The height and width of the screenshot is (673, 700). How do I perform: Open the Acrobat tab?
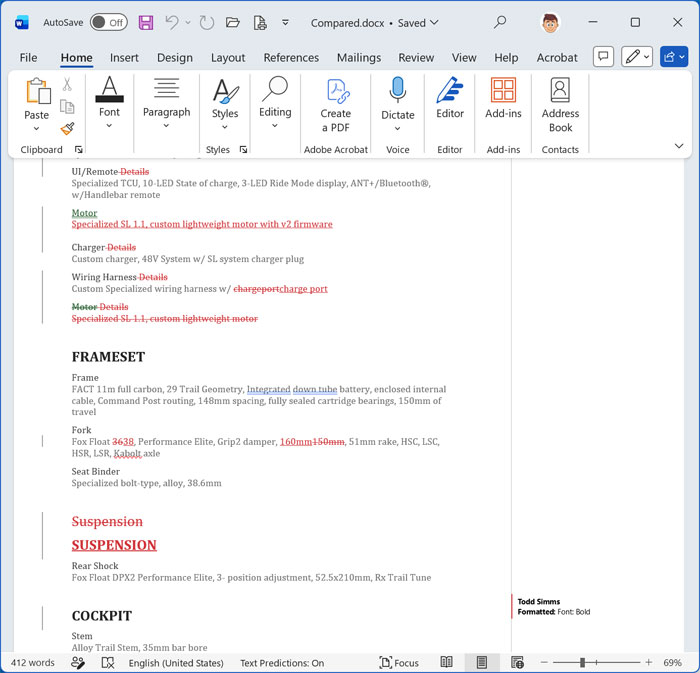[557, 58]
